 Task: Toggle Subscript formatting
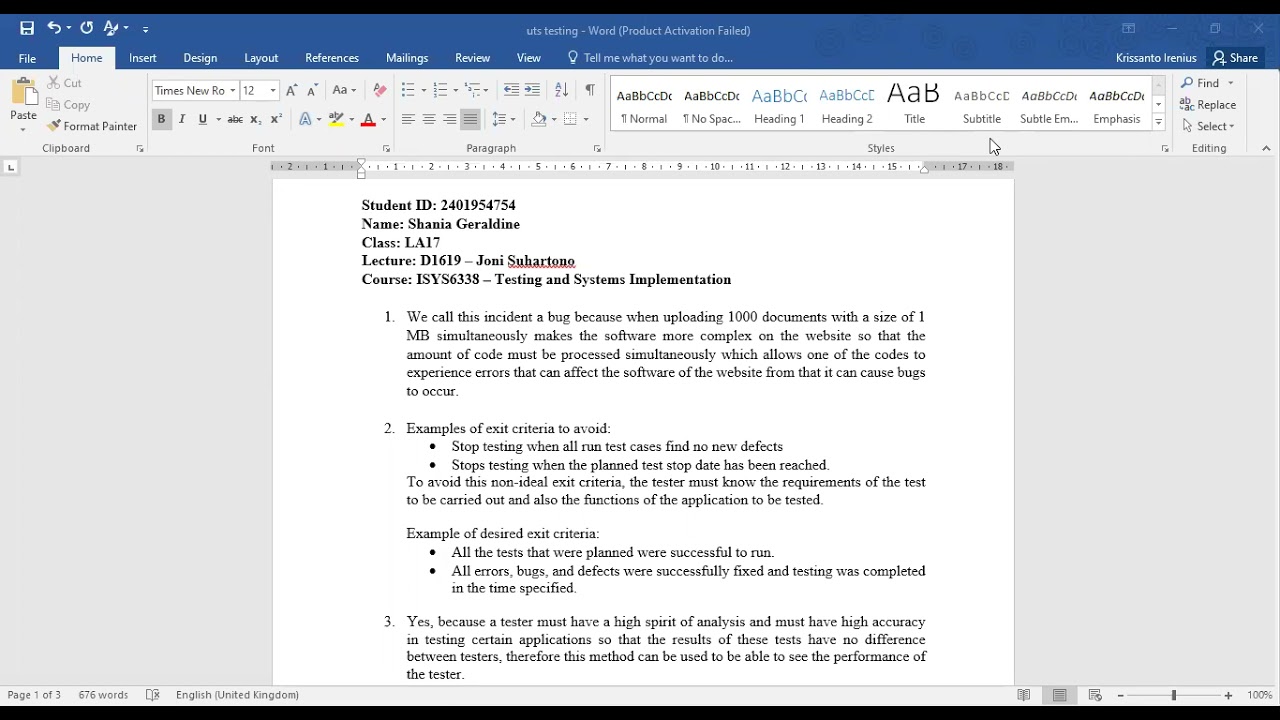coord(256,119)
